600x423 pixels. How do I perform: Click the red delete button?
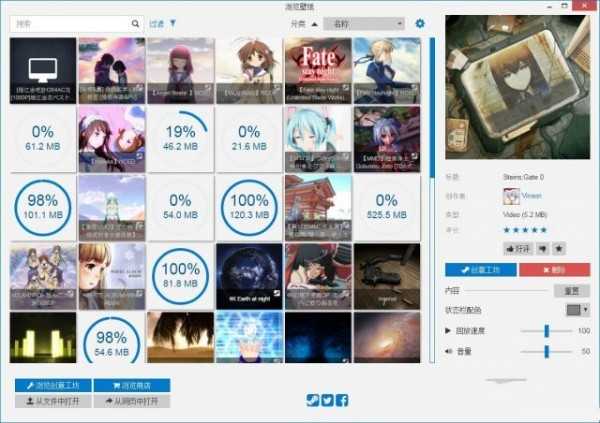pos(554,269)
